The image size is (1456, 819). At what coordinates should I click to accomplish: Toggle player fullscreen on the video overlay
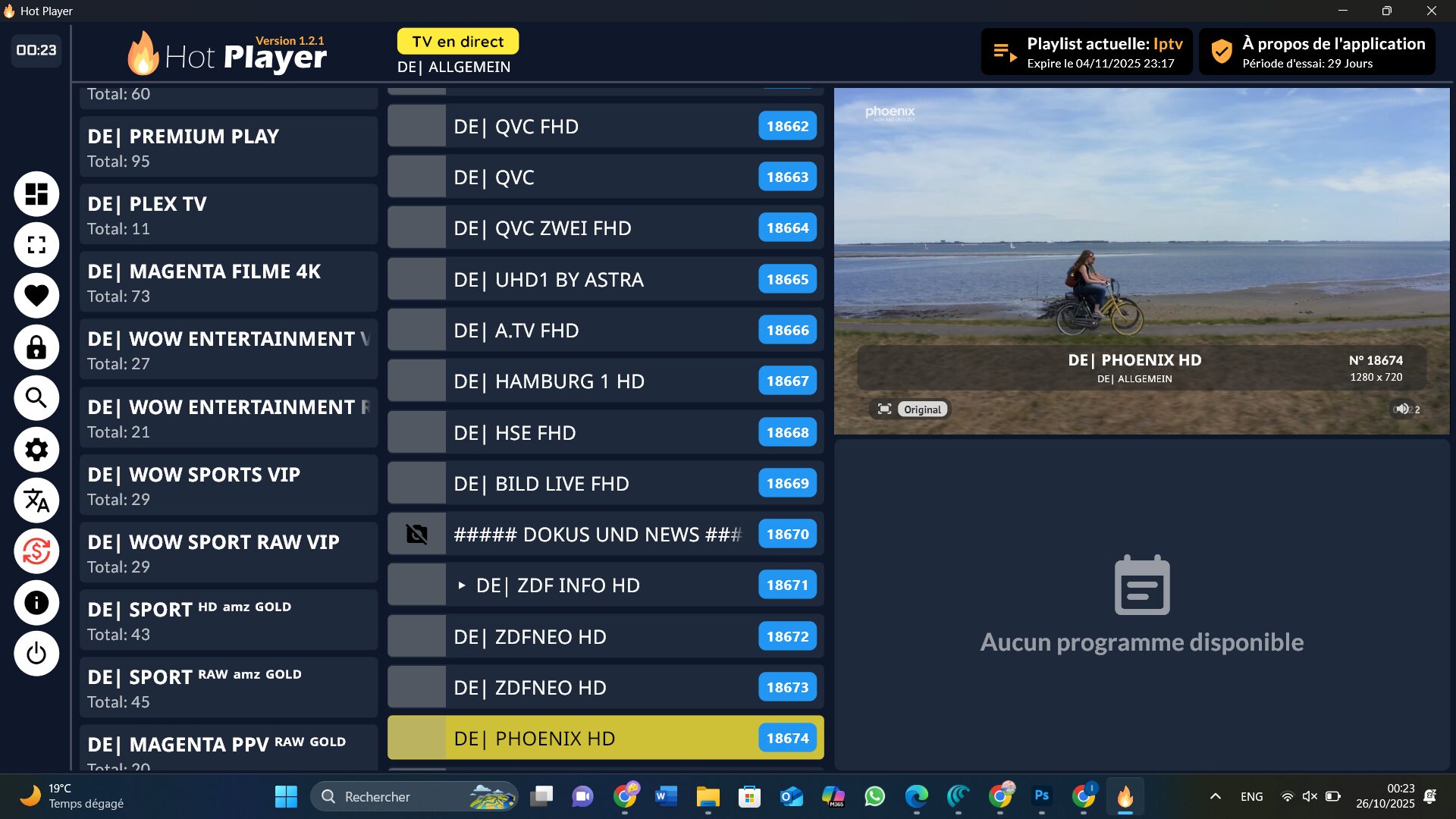pyautogui.click(x=884, y=409)
